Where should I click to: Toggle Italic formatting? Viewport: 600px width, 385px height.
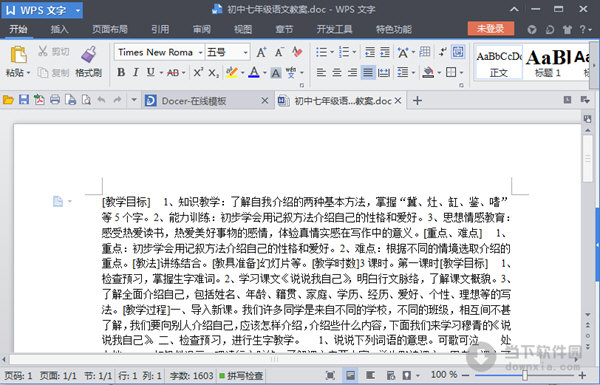click(x=136, y=72)
